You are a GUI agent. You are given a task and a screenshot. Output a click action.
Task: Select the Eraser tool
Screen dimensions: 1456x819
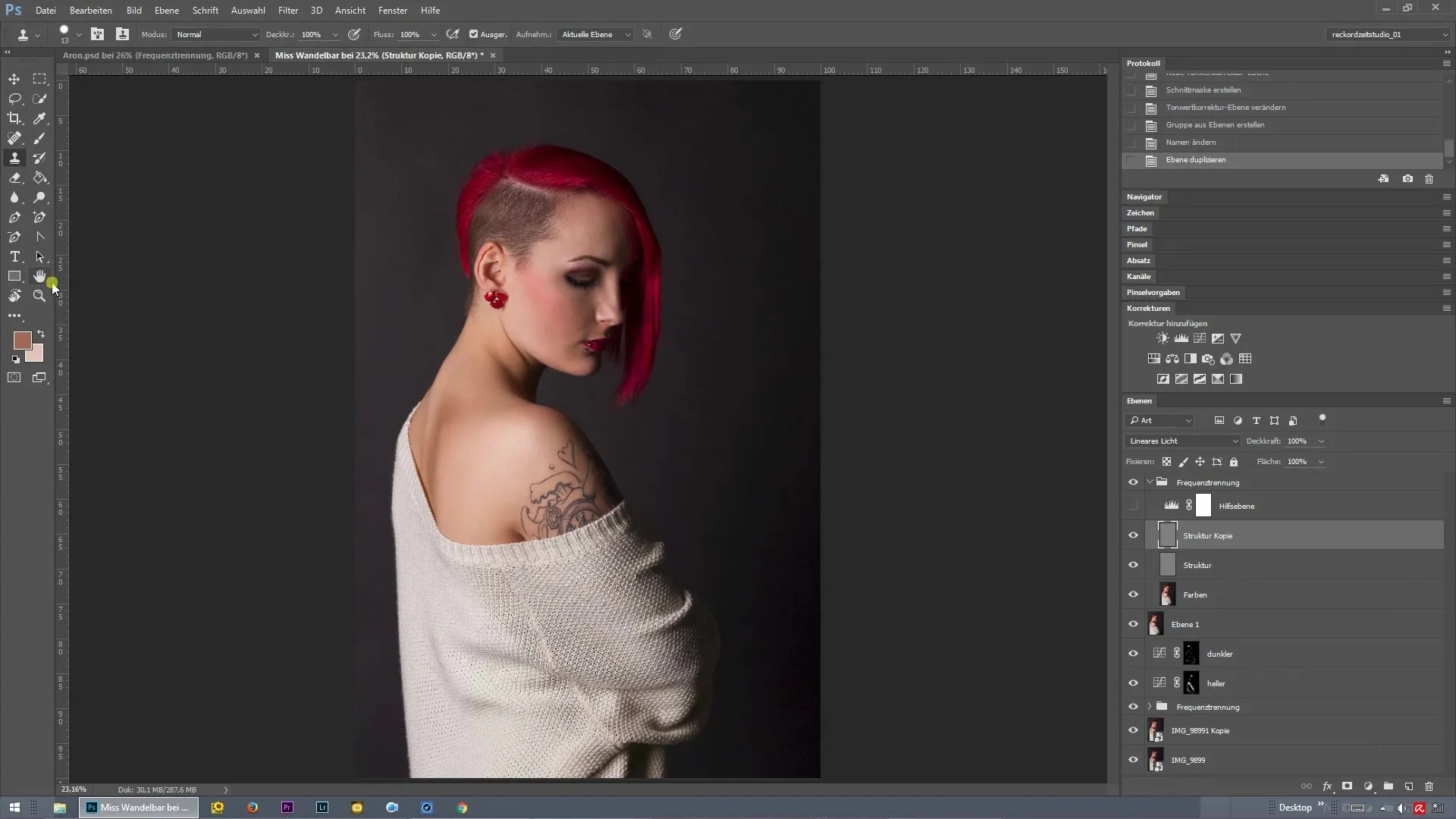click(x=14, y=177)
